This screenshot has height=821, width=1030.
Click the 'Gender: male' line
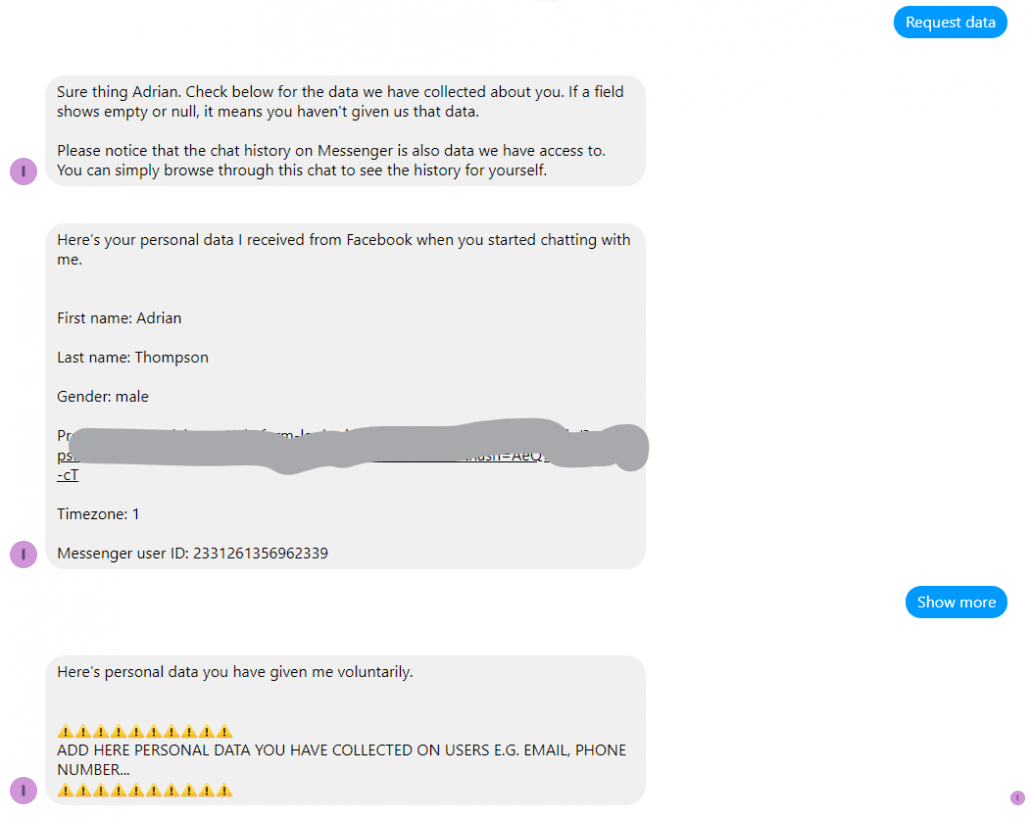click(x=102, y=397)
